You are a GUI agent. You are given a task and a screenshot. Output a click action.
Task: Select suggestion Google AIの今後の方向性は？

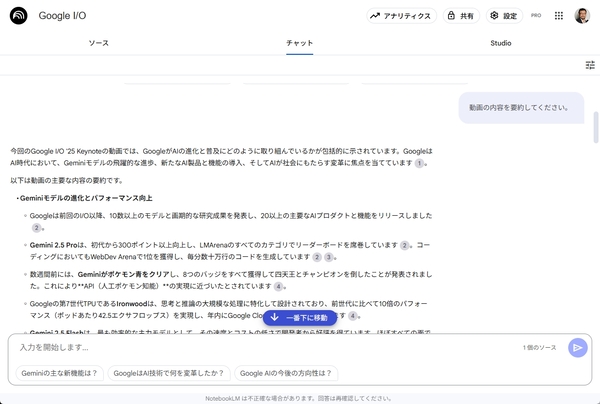coord(286,373)
